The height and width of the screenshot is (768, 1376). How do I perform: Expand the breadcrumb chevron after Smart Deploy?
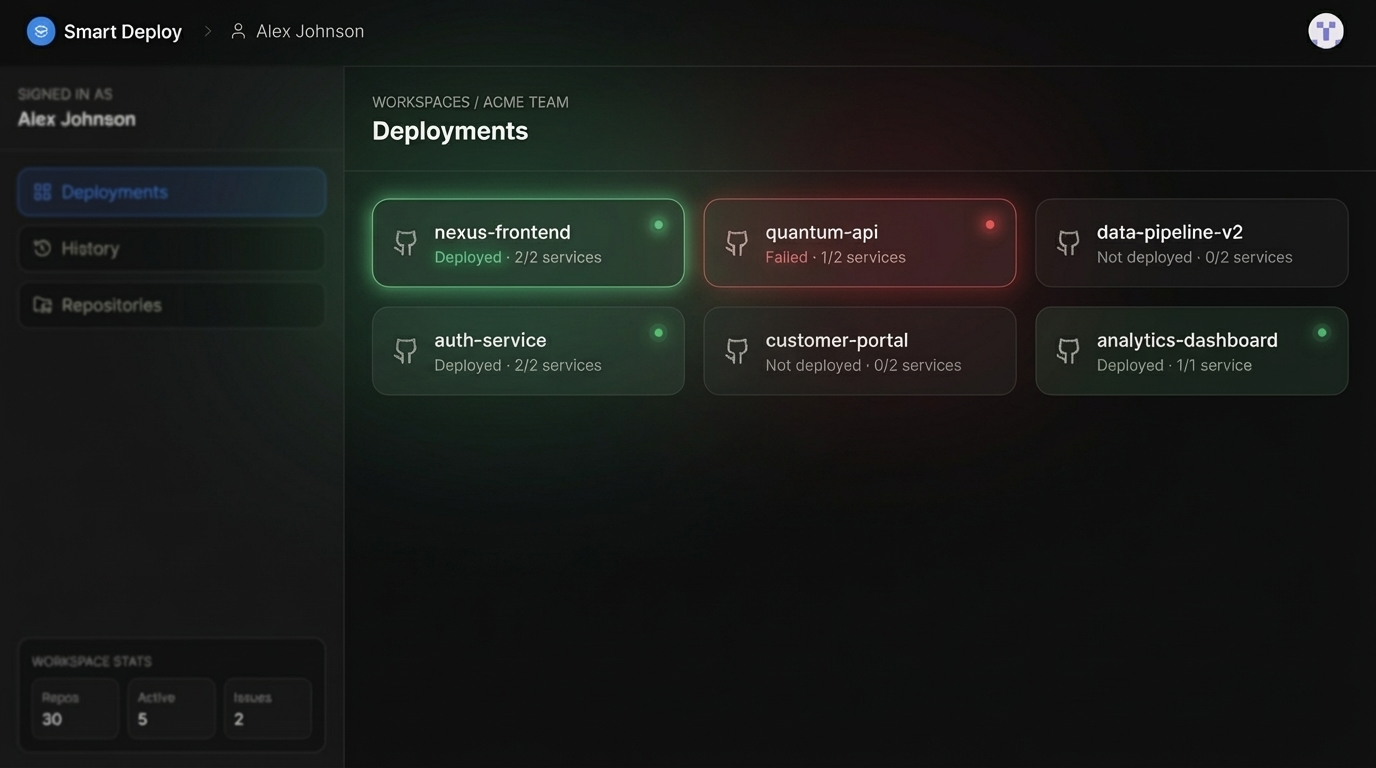coord(207,29)
